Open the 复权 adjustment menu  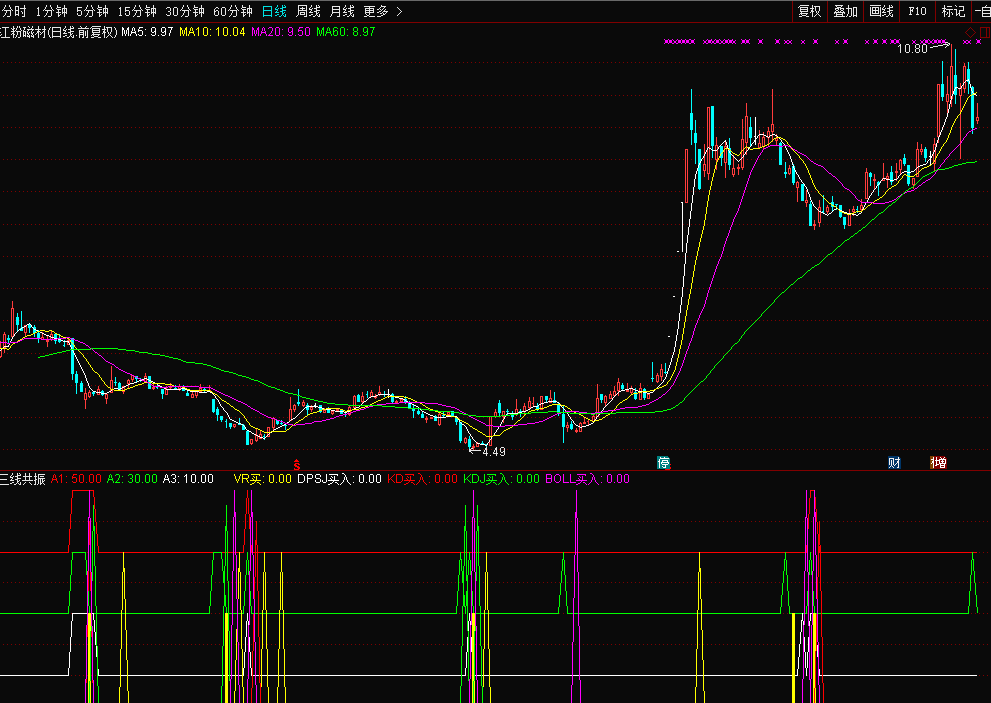[810, 11]
